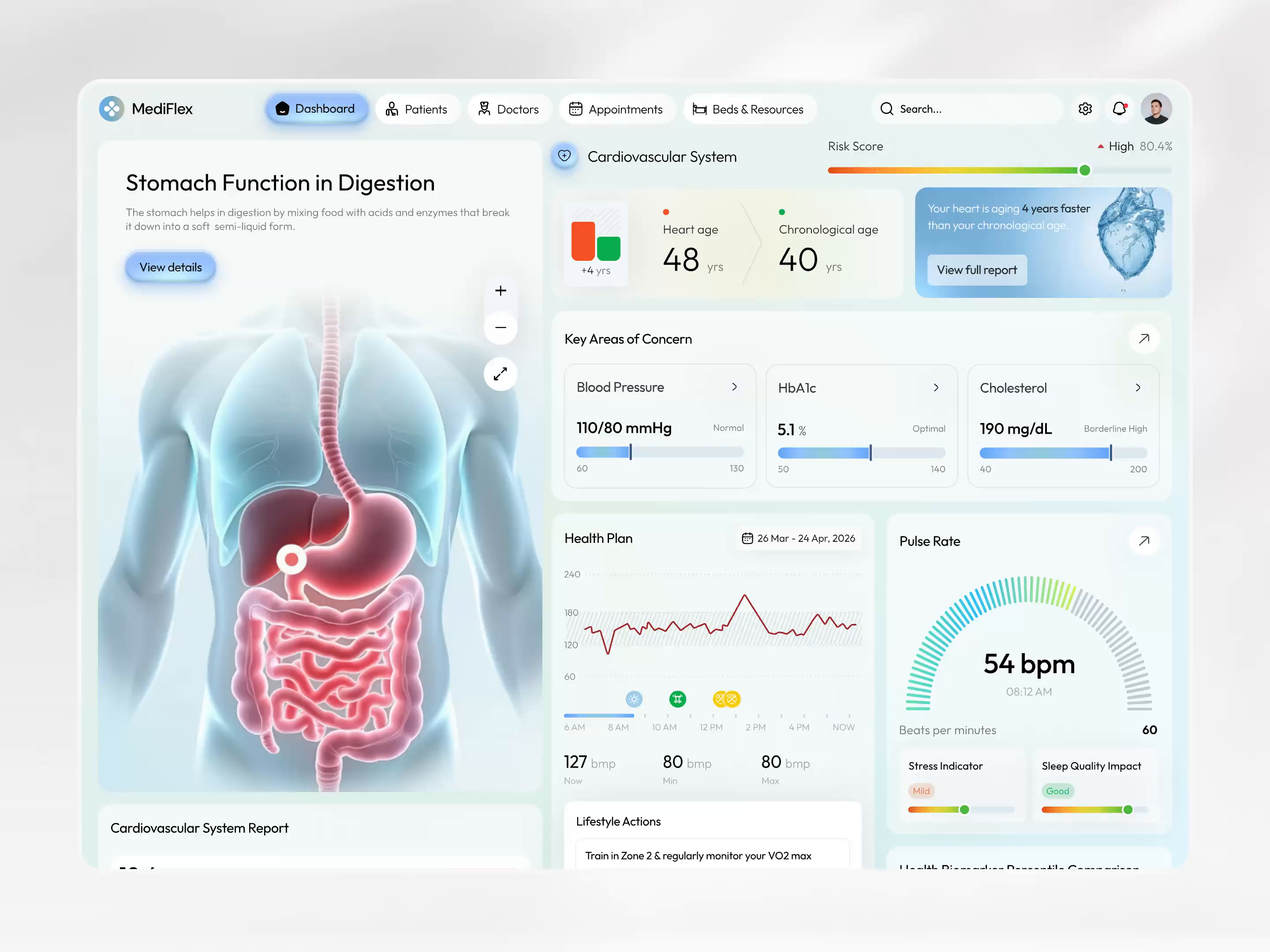1270x952 pixels.
Task: Click the stomach hotspot marker
Action: [x=291, y=559]
